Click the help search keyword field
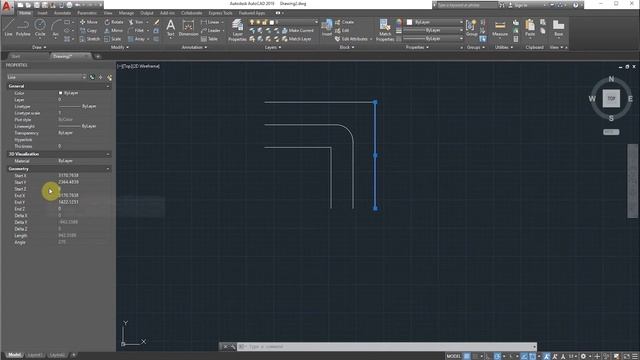 pyautogui.click(x=467, y=5)
